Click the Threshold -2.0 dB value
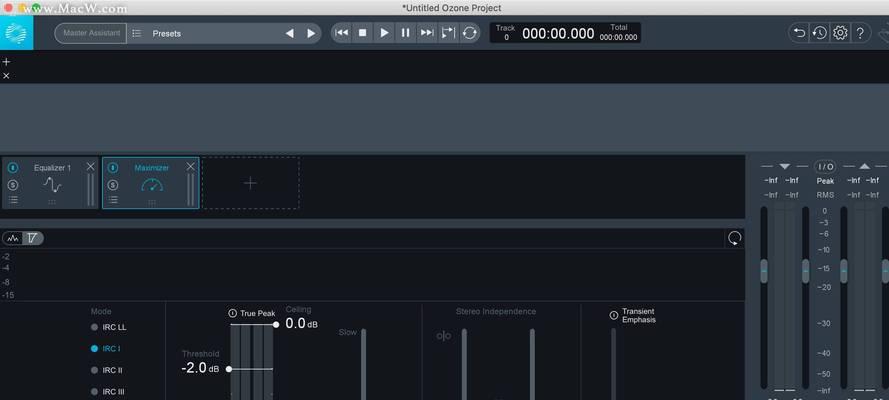 coord(200,368)
